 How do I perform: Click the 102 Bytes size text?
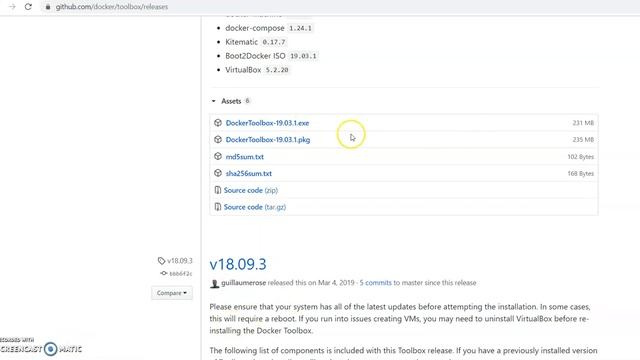(x=580, y=157)
